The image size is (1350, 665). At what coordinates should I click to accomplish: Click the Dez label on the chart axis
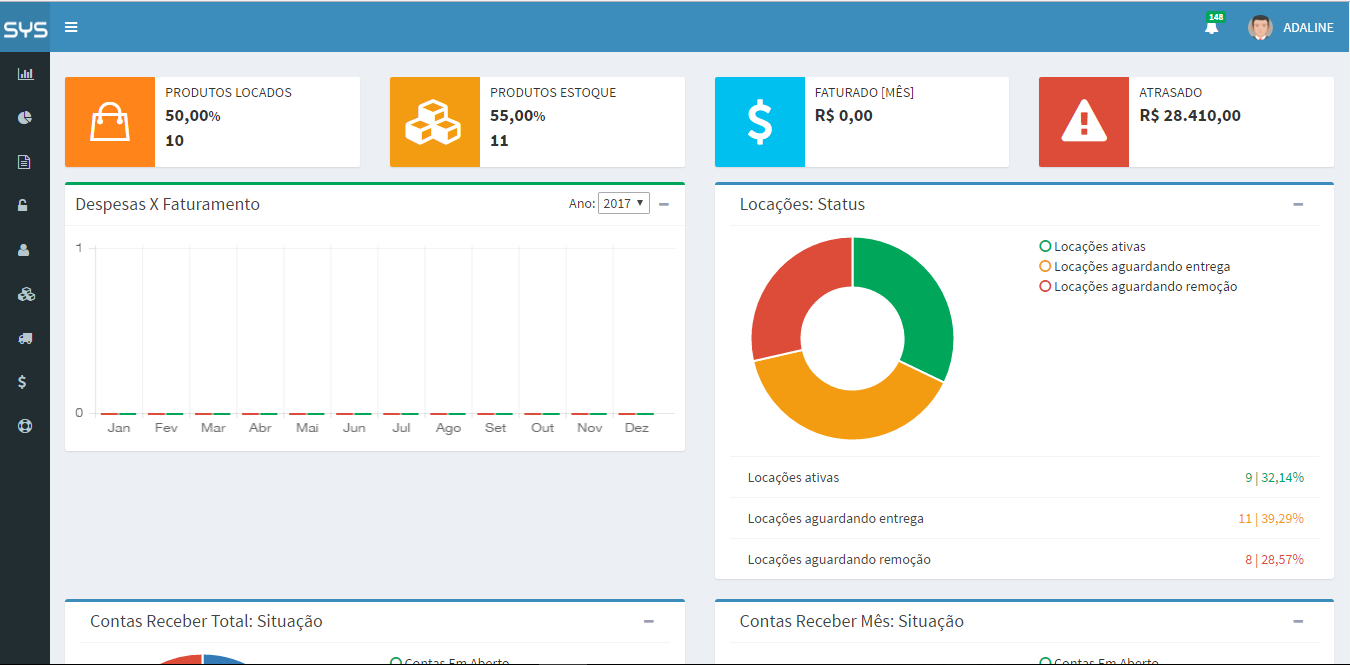(x=637, y=428)
